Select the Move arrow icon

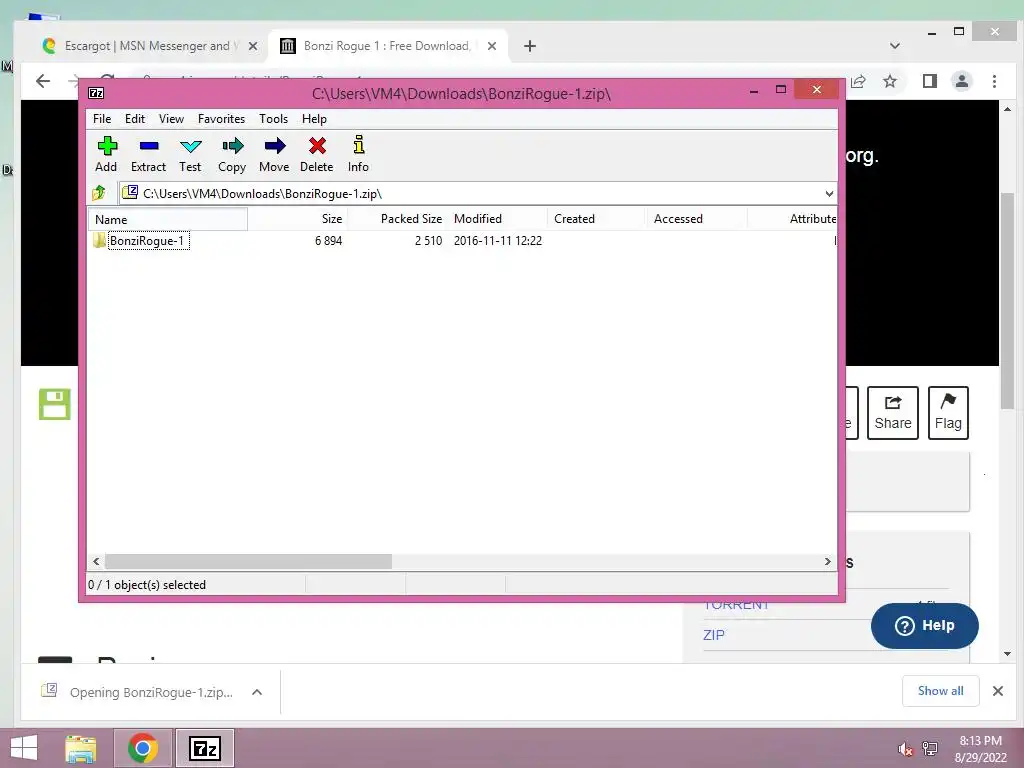tap(274, 154)
